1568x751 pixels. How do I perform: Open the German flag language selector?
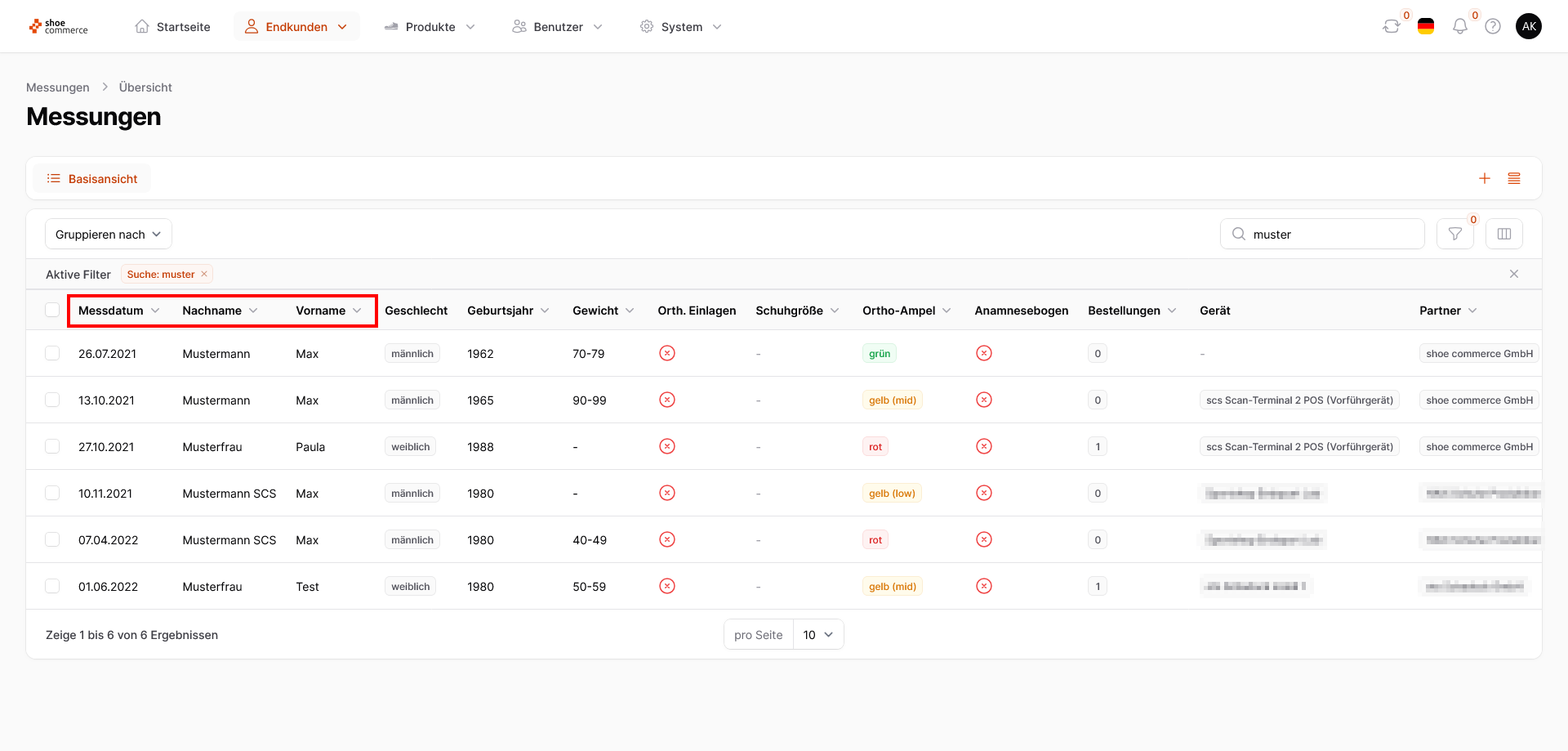point(1426,26)
